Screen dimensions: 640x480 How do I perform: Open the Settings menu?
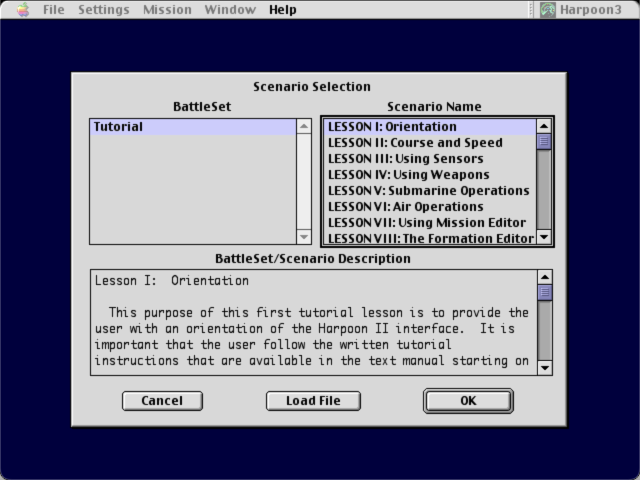pyautogui.click(x=104, y=9)
